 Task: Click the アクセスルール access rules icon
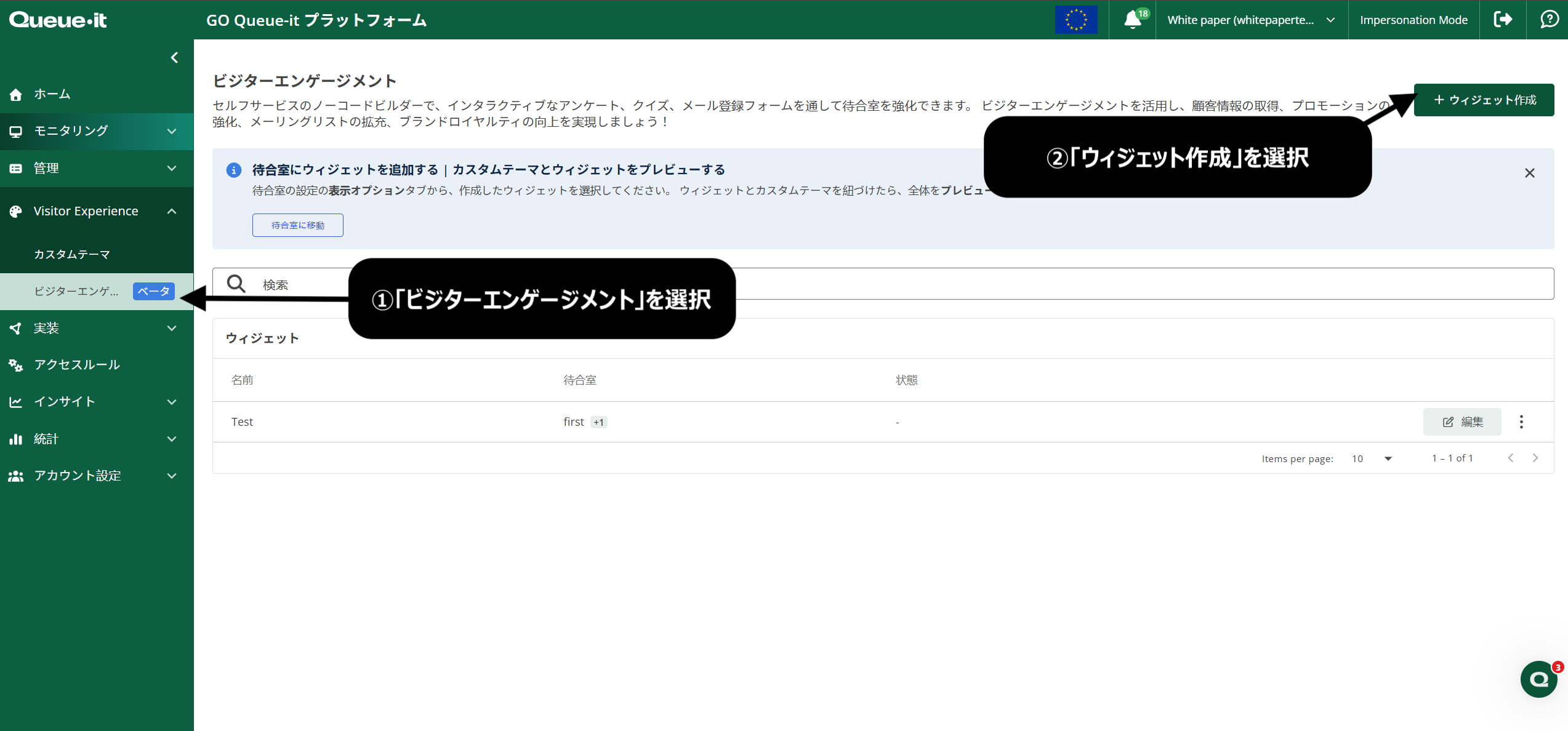pos(15,364)
